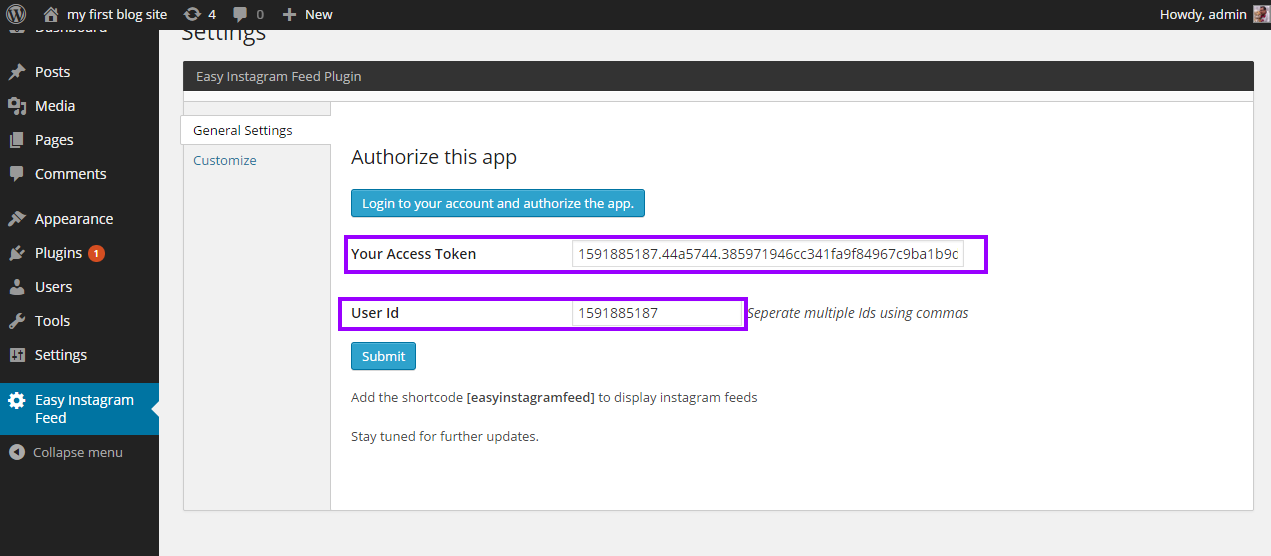Open the comments bubble icon in the admin bar
The image size is (1271, 556).
240,14
